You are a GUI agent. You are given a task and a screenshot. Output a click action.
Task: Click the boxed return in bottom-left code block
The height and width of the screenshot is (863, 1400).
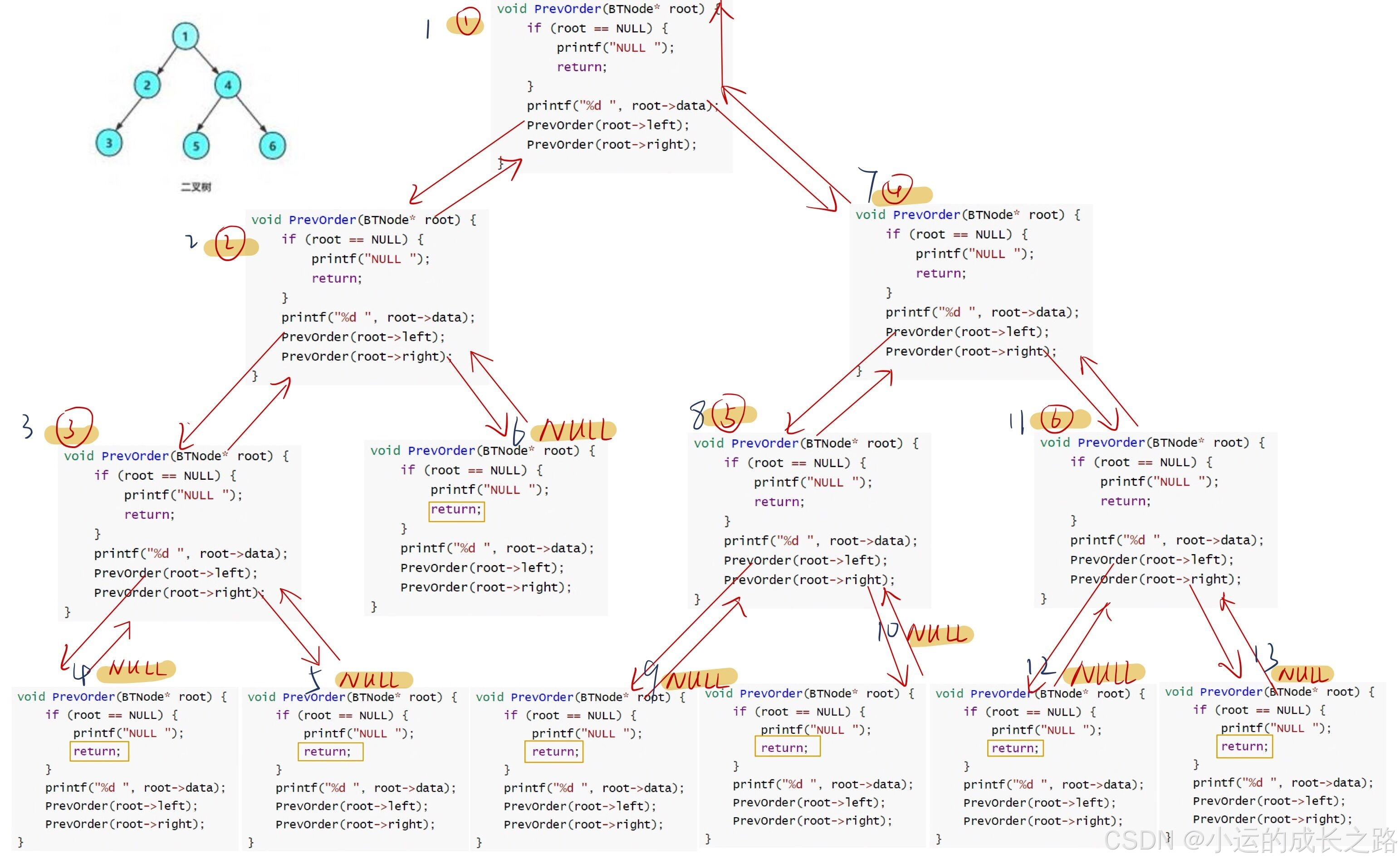[x=99, y=751]
